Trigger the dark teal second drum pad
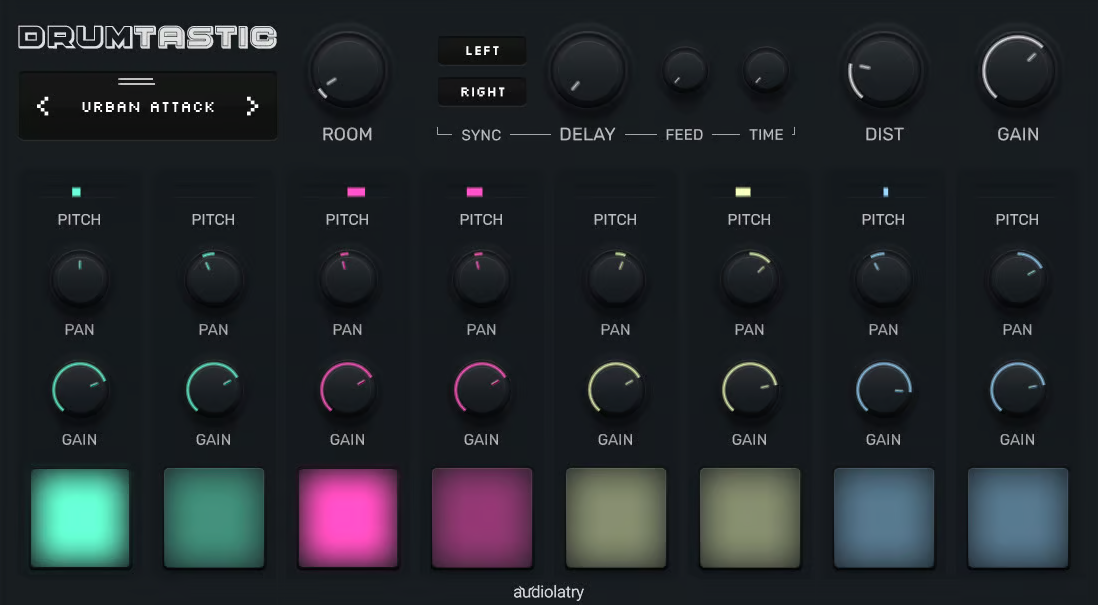 214,518
